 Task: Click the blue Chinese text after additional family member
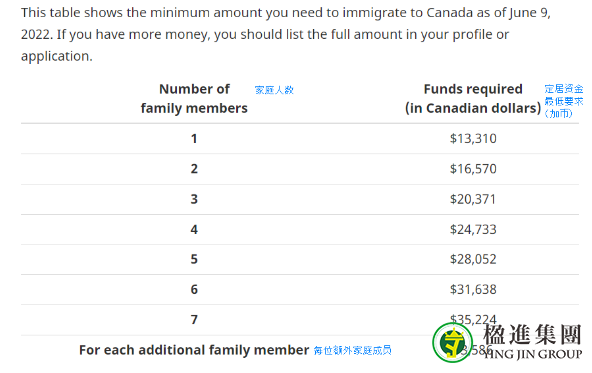point(352,350)
